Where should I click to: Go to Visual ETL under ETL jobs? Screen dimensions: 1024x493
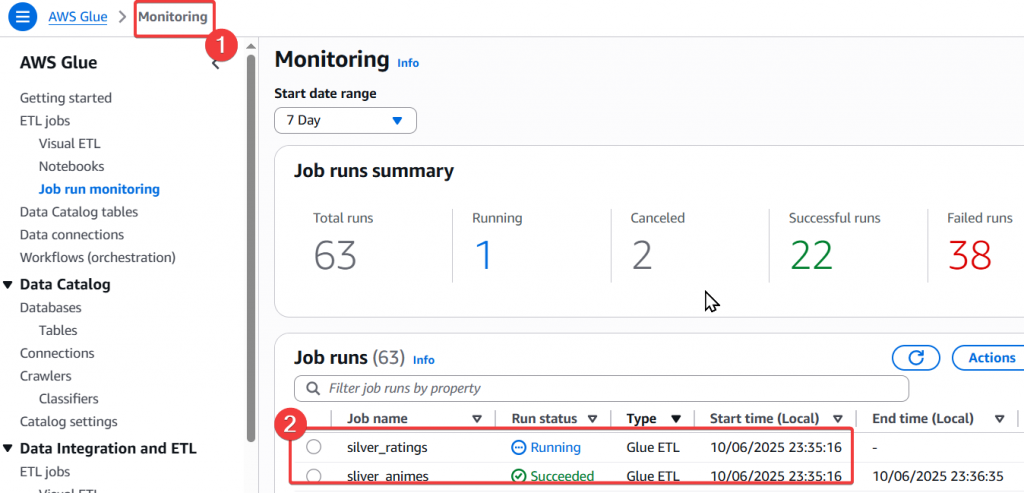pyautogui.click(x=70, y=144)
